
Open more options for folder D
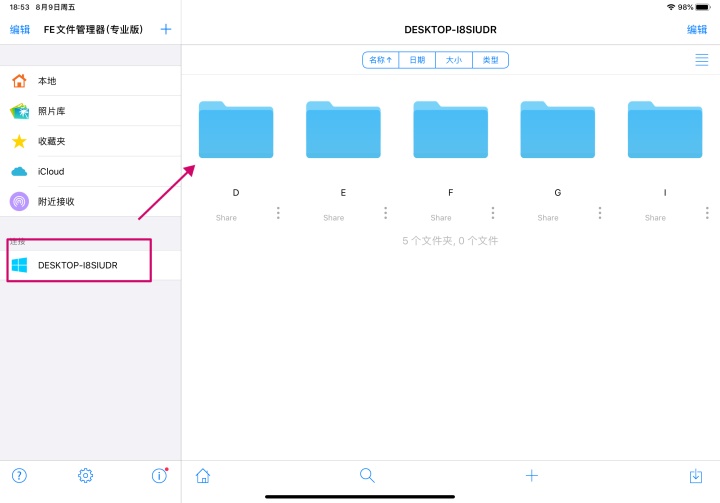[x=278, y=213]
